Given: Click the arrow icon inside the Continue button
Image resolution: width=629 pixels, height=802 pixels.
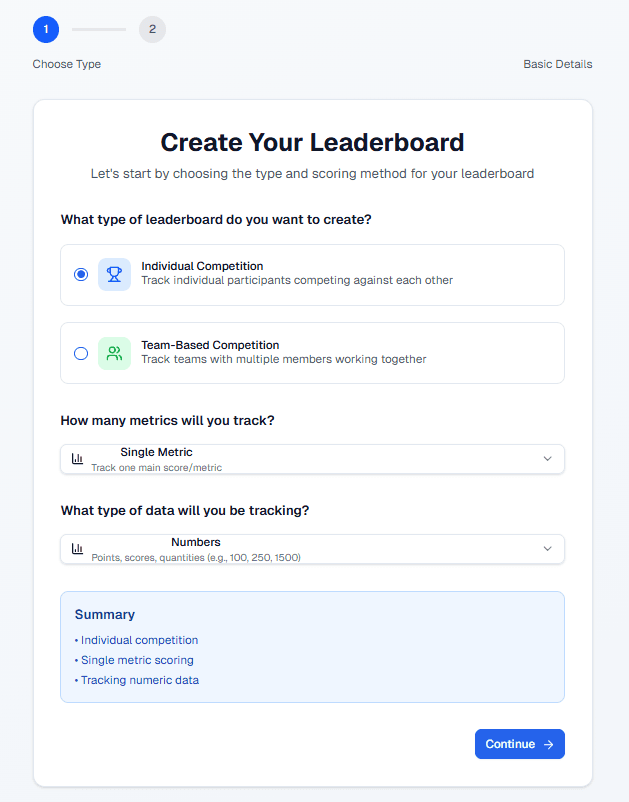Looking at the screenshot, I should [547, 744].
